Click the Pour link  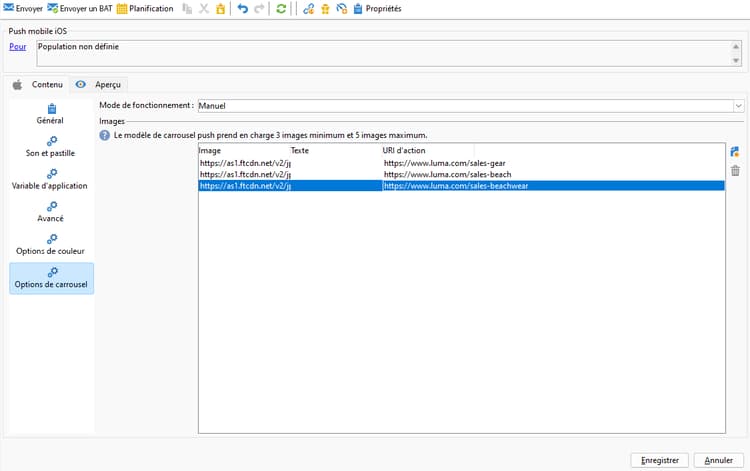point(17,46)
